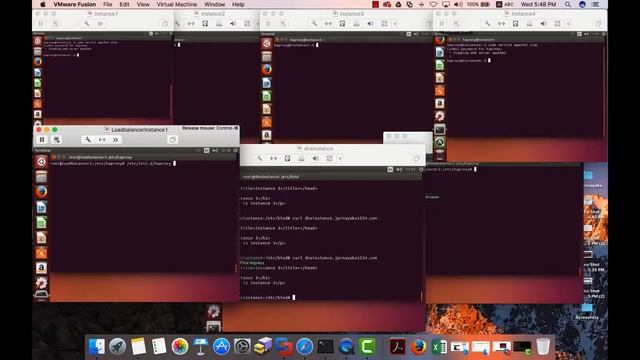Open the Window menu
The height and width of the screenshot is (360, 640).
click(x=214, y=4)
